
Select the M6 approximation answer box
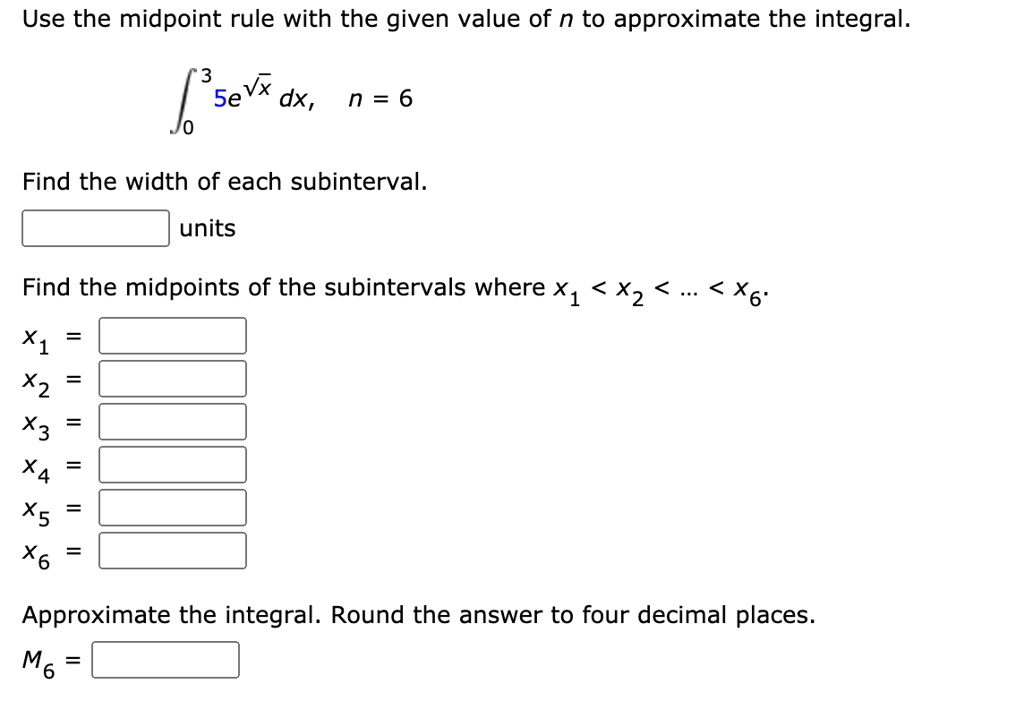pos(165,660)
